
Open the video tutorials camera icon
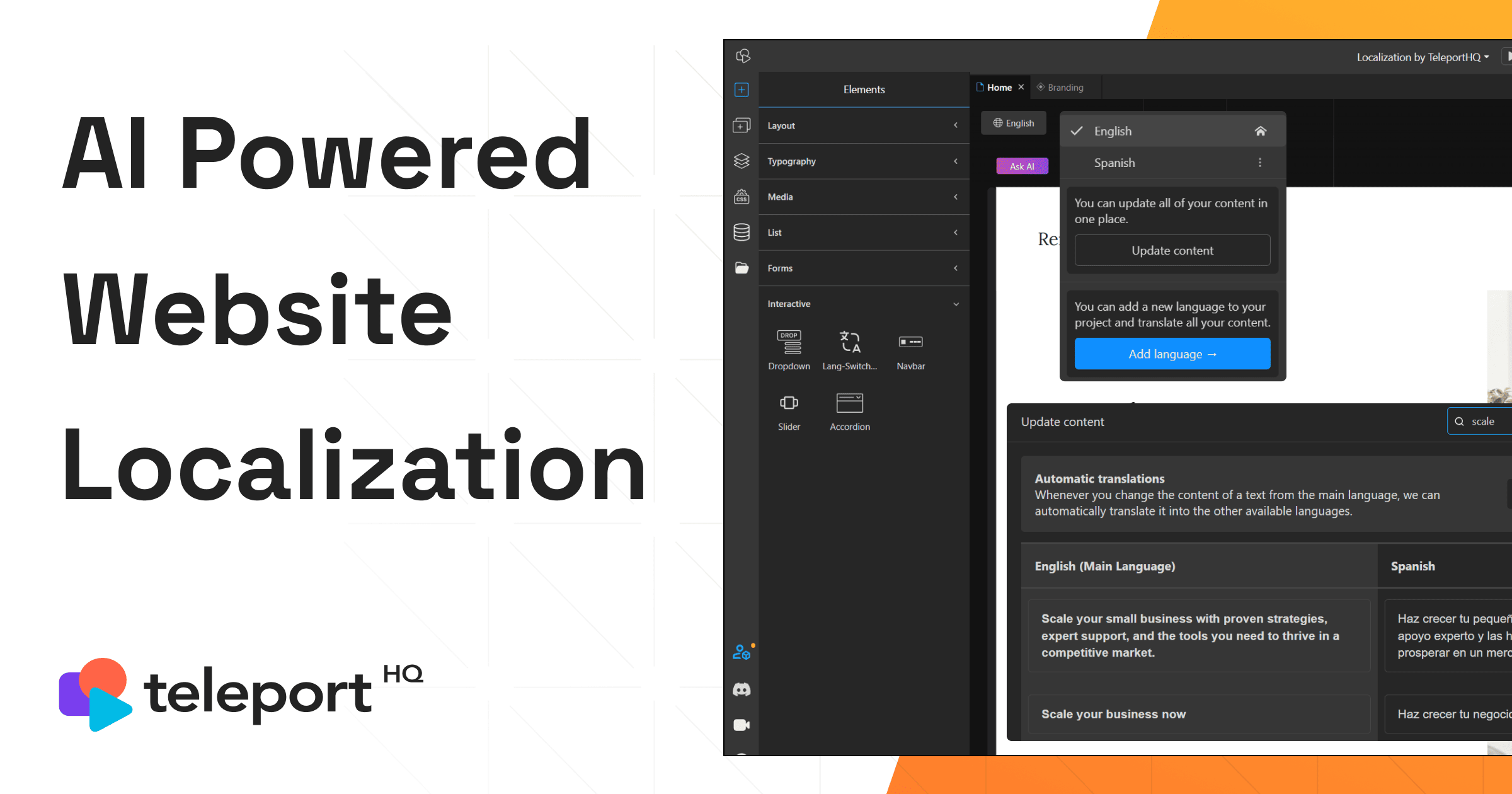(742, 725)
